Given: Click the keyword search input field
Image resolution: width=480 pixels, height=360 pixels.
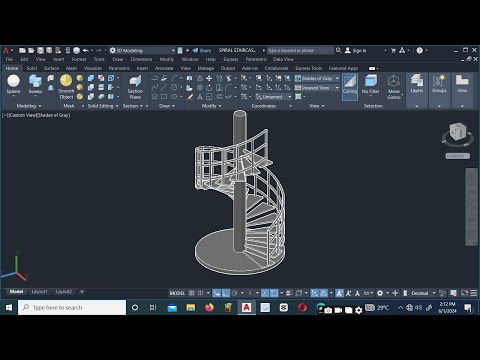Looking at the screenshot, I should tap(300, 50).
